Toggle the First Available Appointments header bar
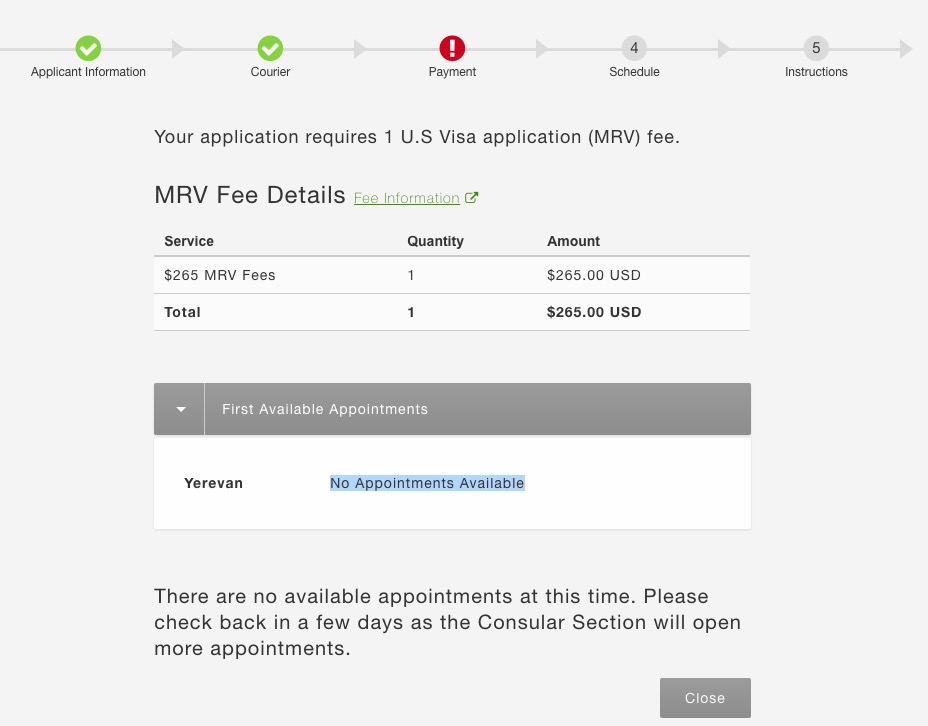This screenshot has height=726, width=928. (452, 409)
